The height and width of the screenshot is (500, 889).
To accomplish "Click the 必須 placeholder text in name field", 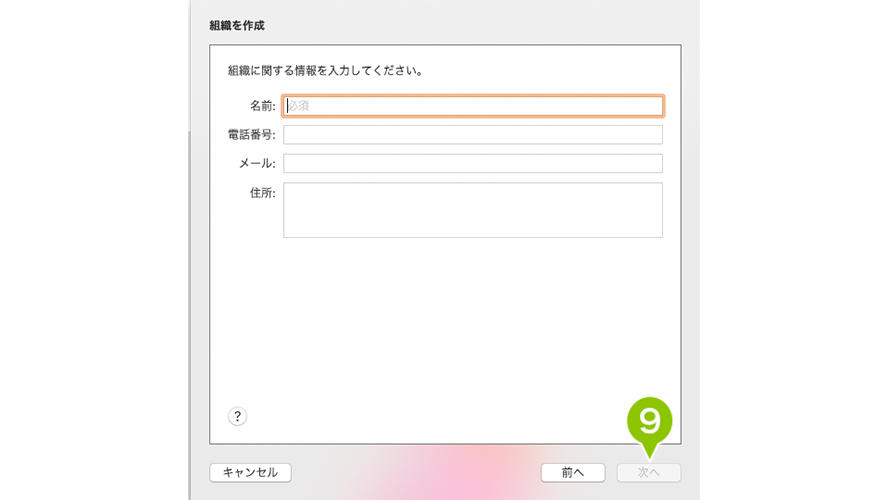I will click(x=299, y=106).
